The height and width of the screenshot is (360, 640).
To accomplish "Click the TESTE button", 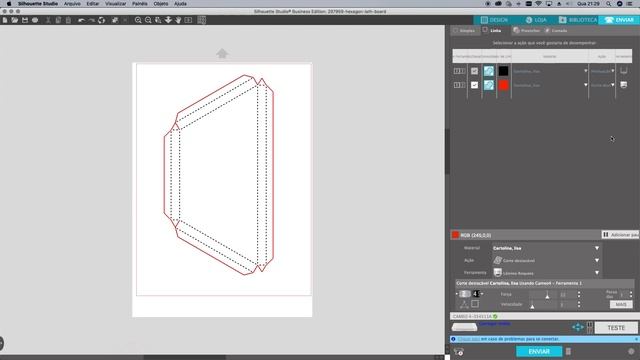I will tap(616, 328).
